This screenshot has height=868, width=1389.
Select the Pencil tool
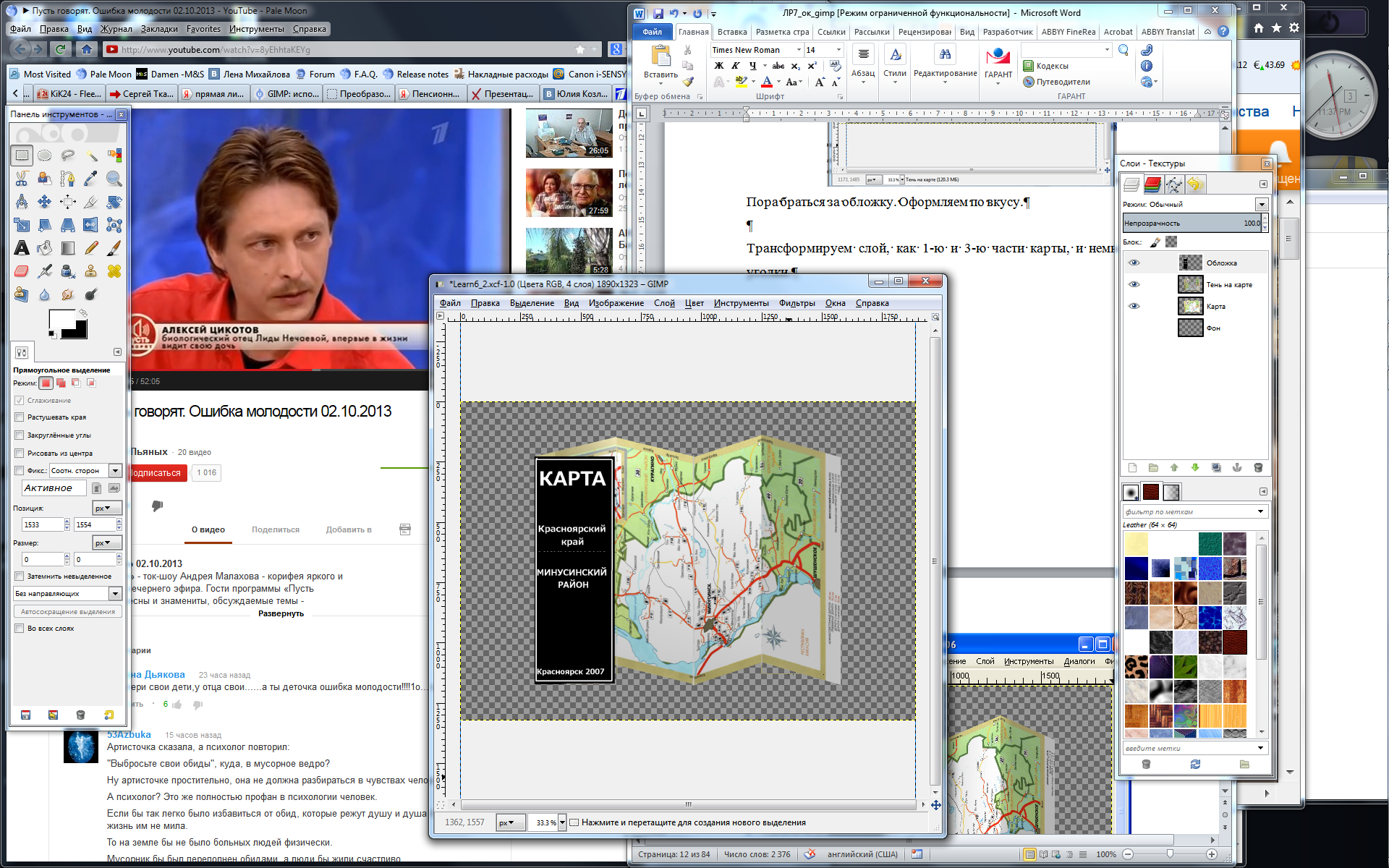[91, 248]
